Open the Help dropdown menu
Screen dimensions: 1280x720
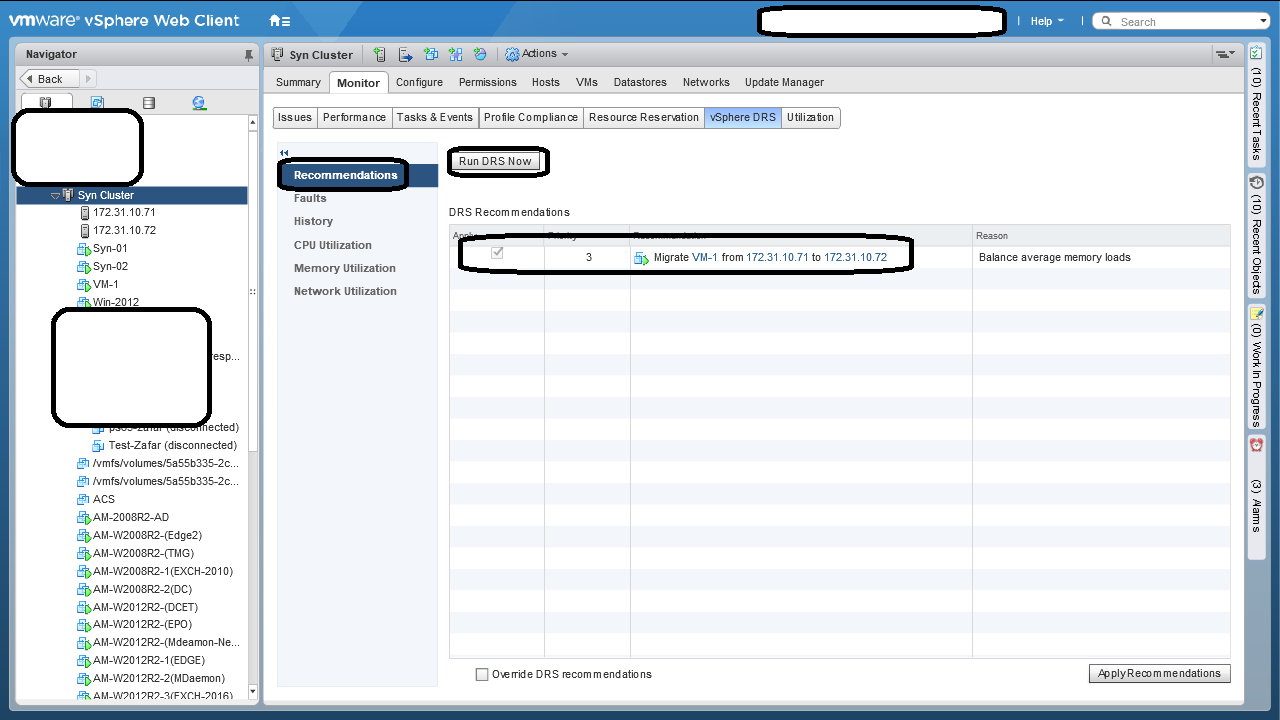coord(1046,21)
